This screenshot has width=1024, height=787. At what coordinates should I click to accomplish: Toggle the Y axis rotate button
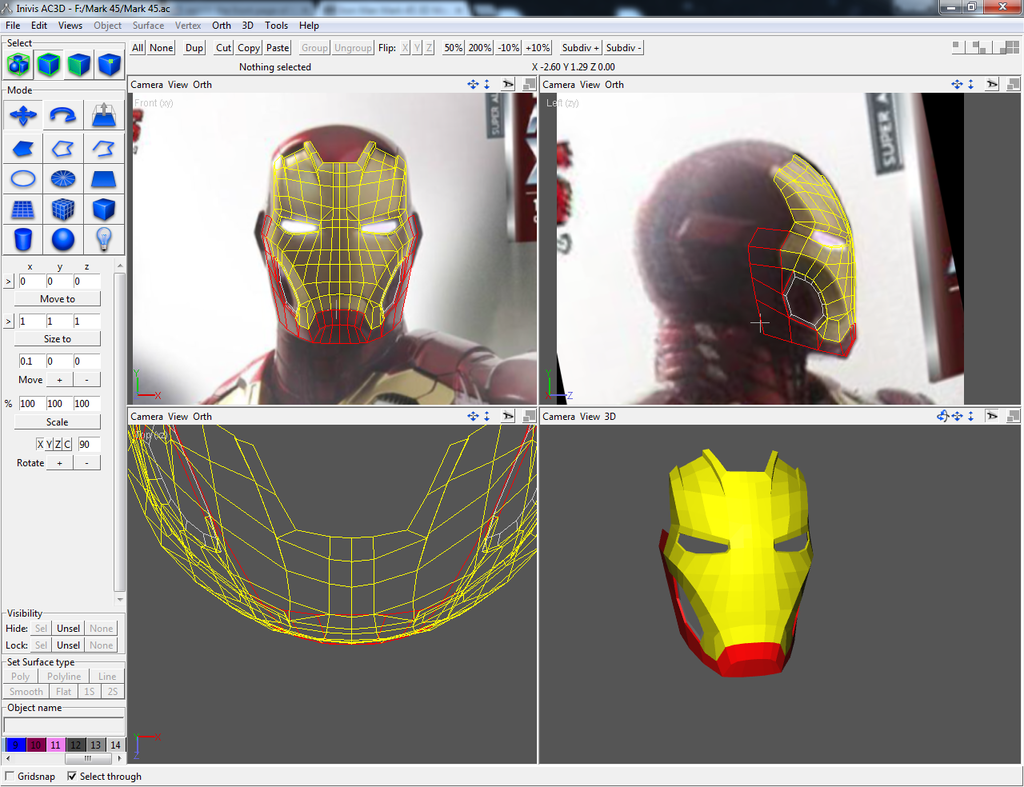pyautogui.click(x=49, y=444)
